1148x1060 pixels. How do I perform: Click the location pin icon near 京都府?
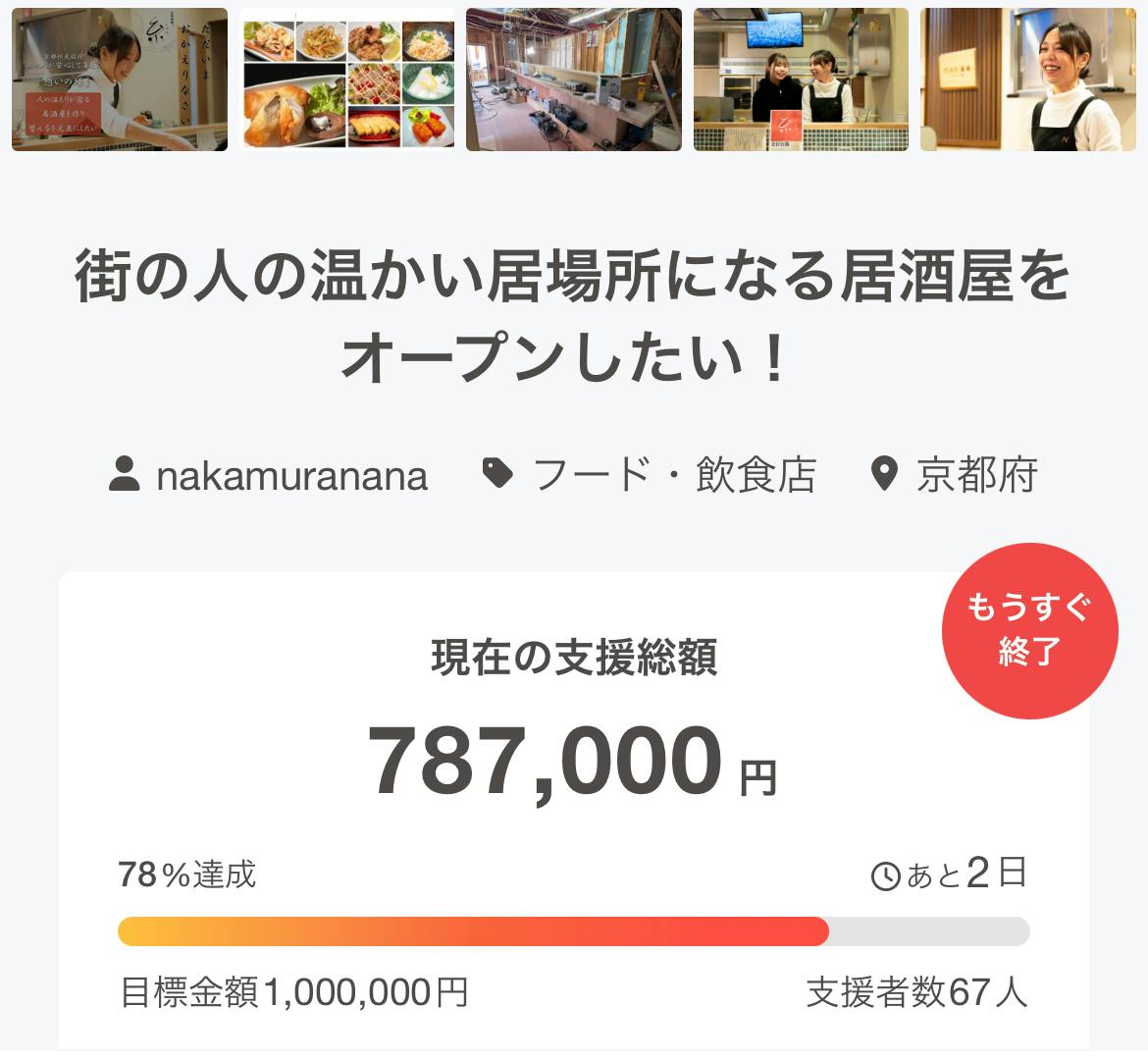tap(885, 475)
